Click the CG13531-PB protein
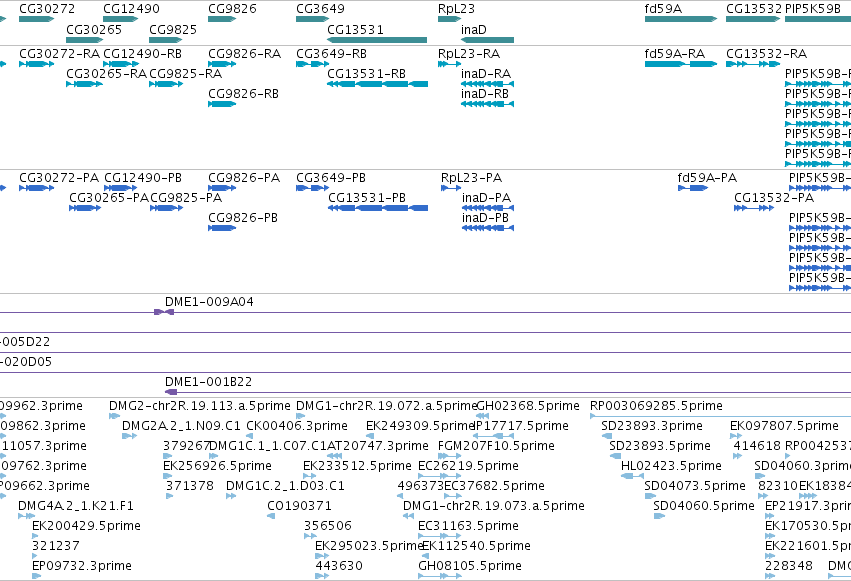Screen dimensions: 851x581 point(378,208)
